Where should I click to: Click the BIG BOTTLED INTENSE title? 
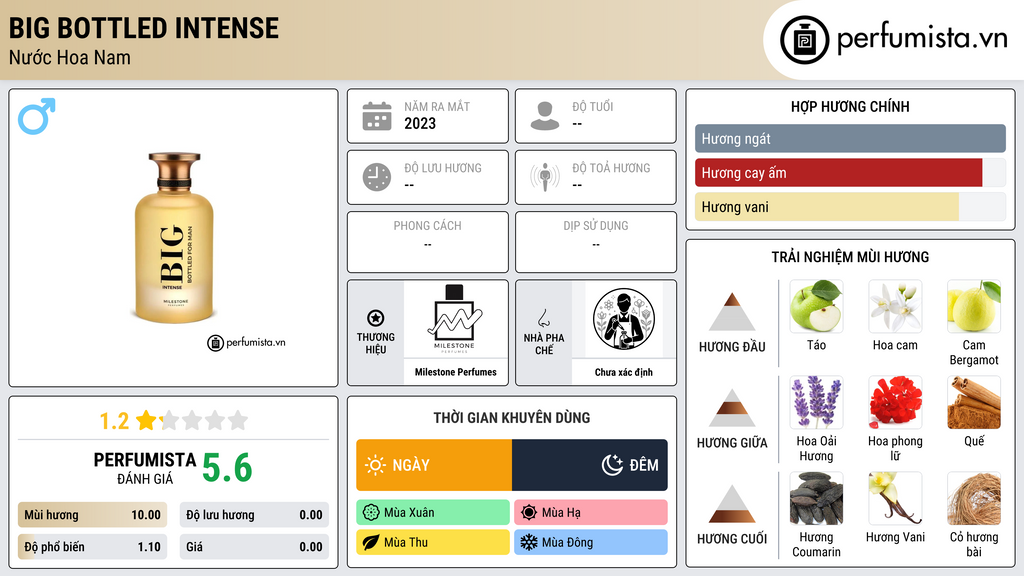pos(144,28)
